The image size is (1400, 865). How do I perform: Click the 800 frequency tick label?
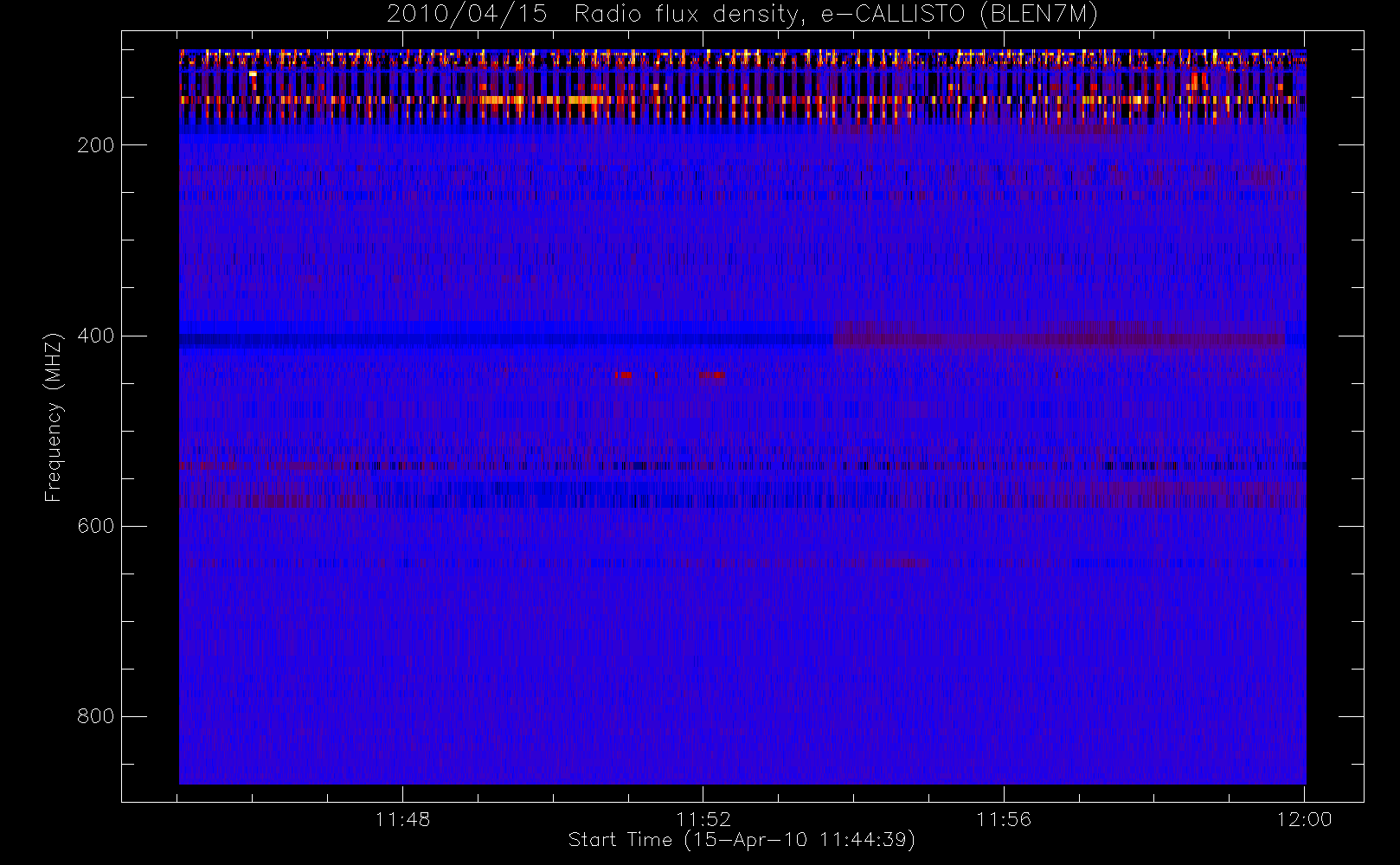coord(95,716)
